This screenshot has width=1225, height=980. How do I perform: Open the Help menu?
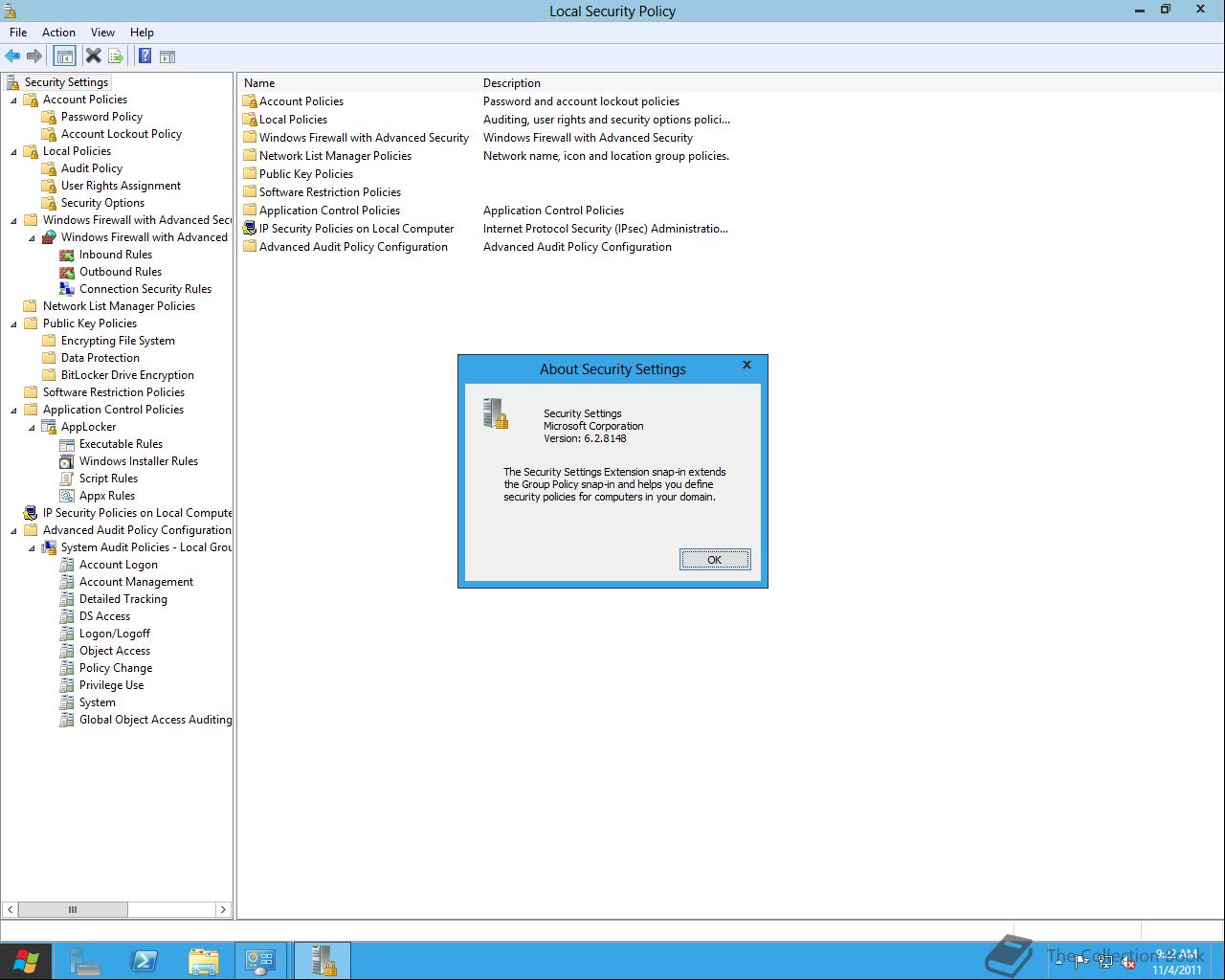pos(142,33)
